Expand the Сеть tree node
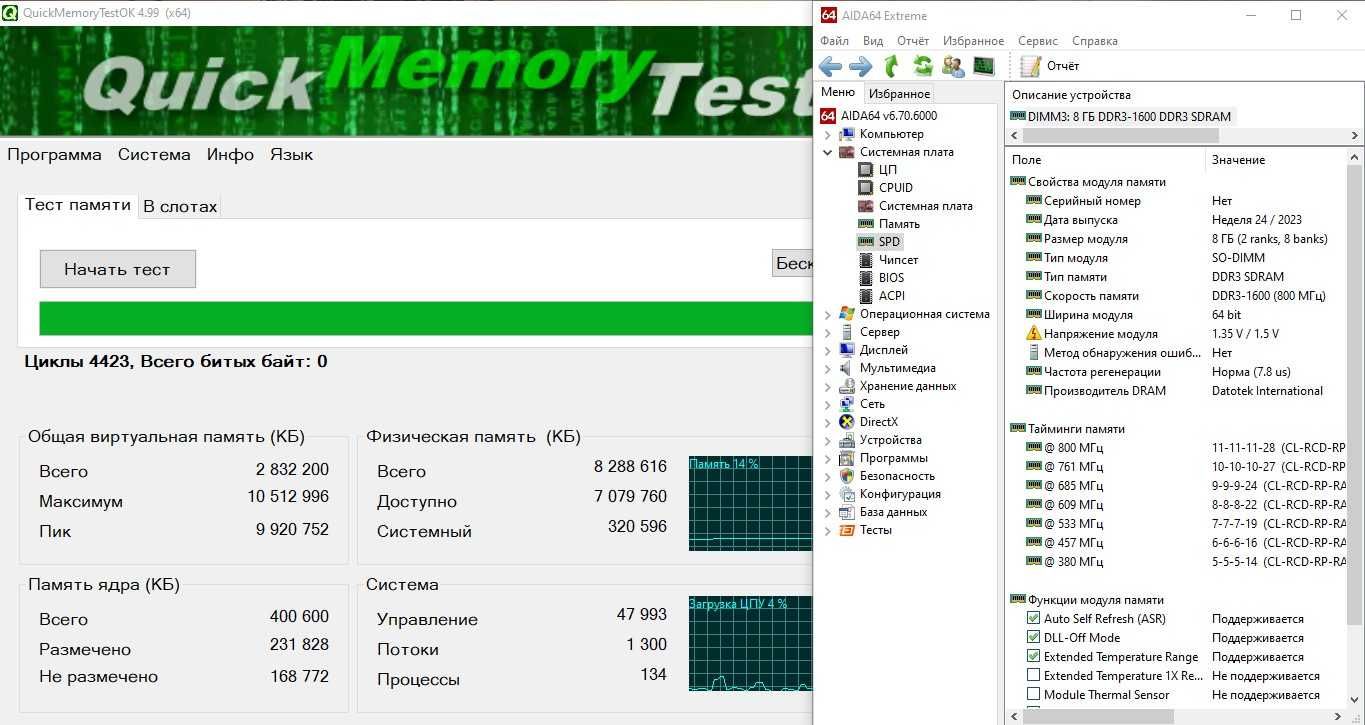This screenshot has width=1365, height=725. click(827, 404)
